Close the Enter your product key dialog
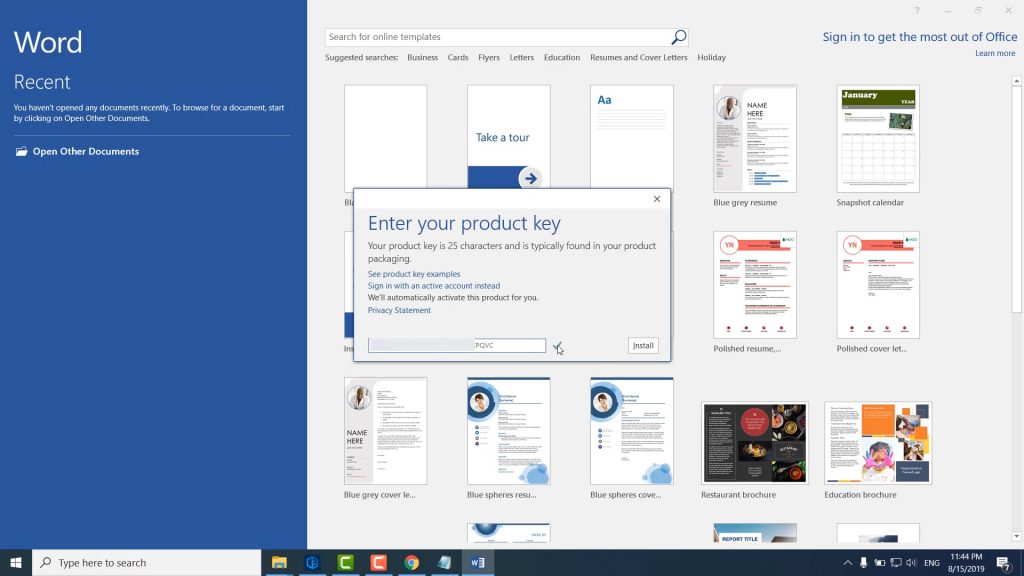 (657, 199)
